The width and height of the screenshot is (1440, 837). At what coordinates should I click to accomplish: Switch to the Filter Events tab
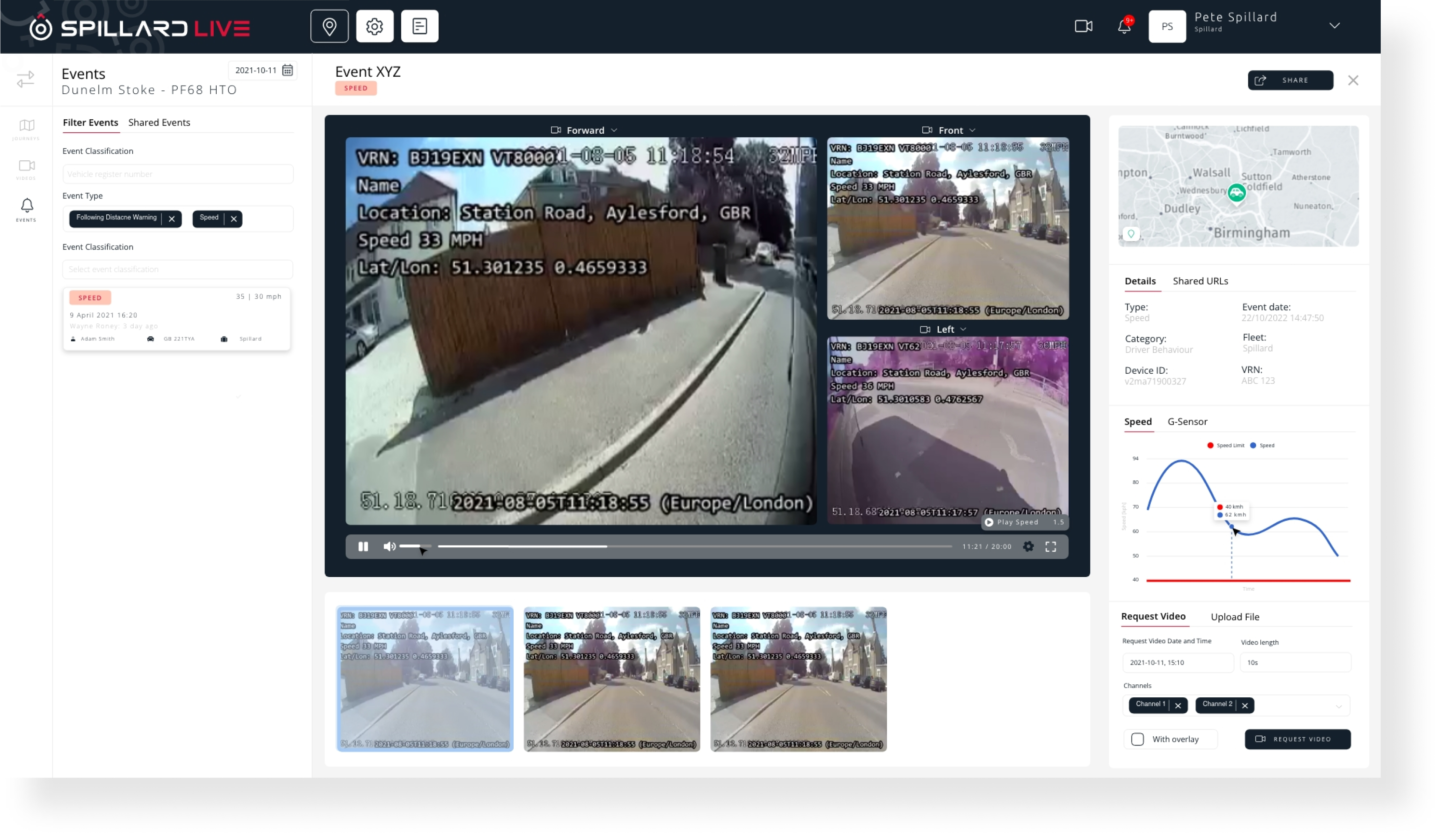coord(90,122)
